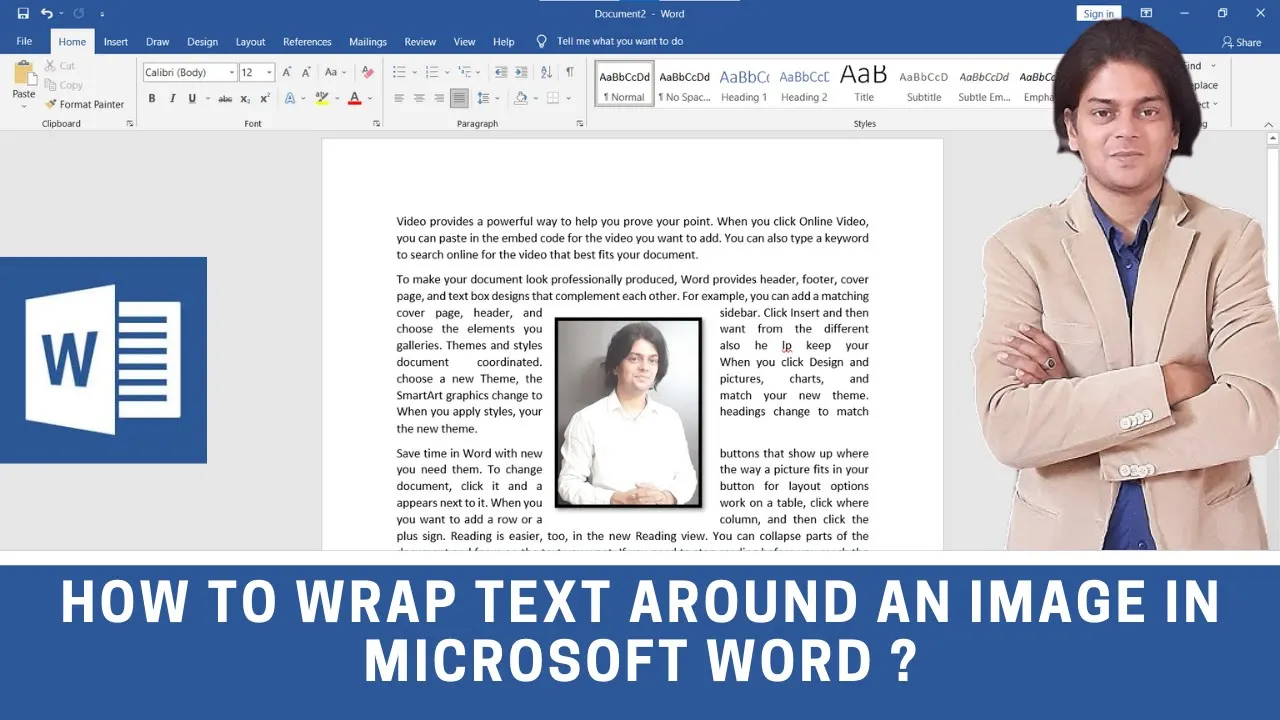1280x720 pixels.
Task: Toggle underline formatting
Action: click(192, 98)
